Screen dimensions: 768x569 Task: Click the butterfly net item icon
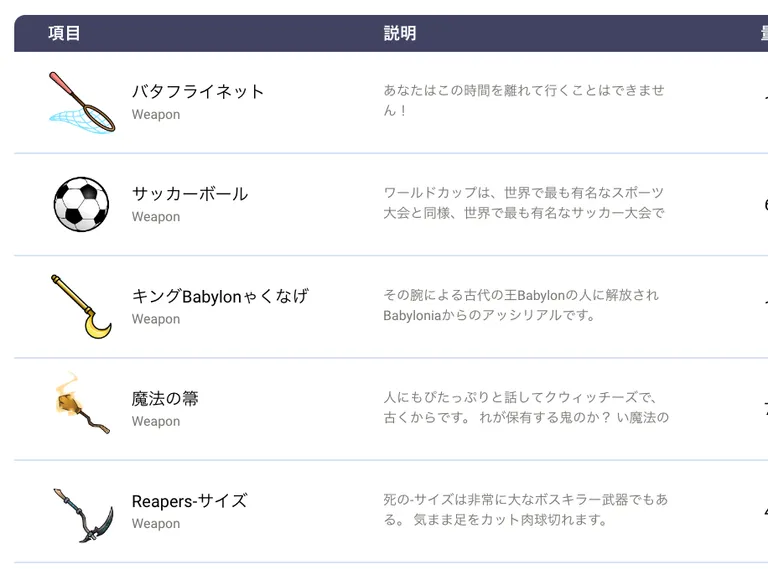coord(82,103)
